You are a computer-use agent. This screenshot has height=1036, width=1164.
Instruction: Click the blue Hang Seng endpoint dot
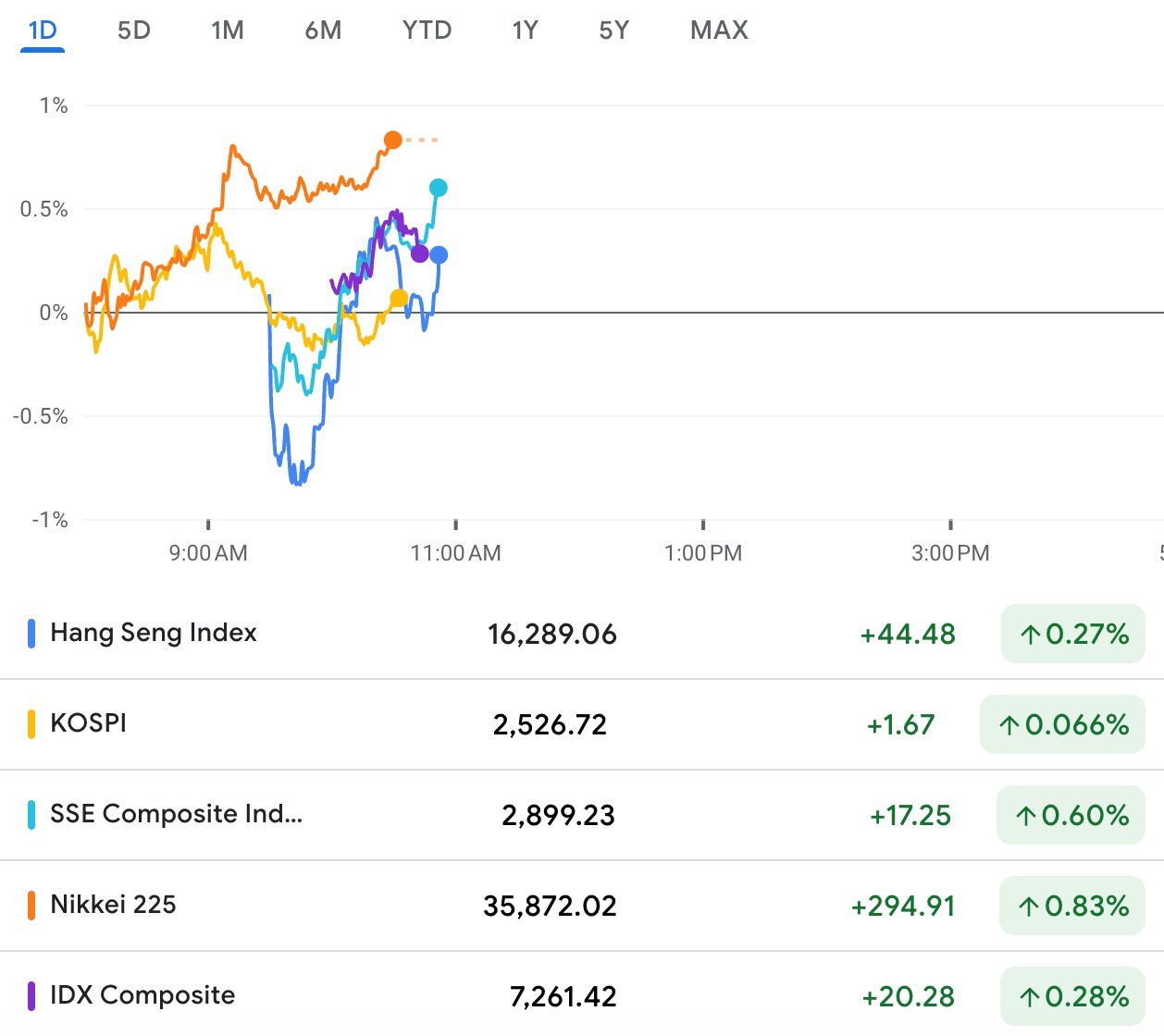click(439, 254)
